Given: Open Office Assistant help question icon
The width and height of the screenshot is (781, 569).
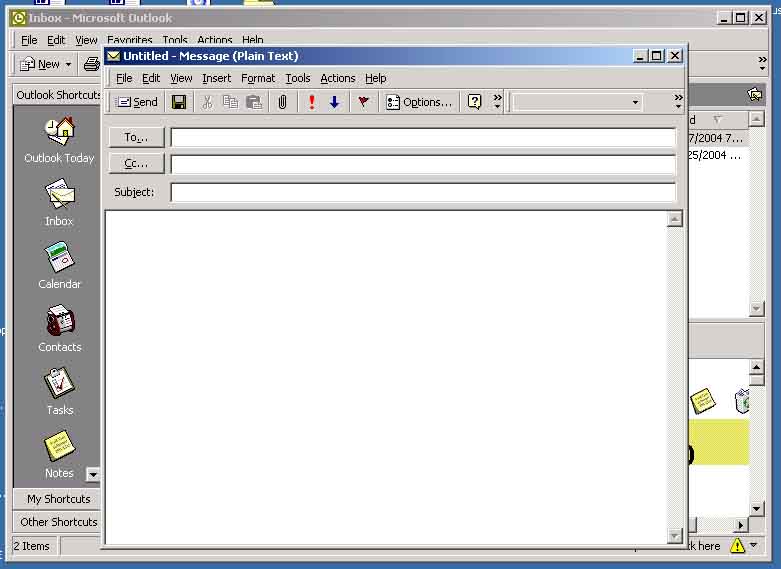Looking at the screenshot, I should (x=474, y=102).
